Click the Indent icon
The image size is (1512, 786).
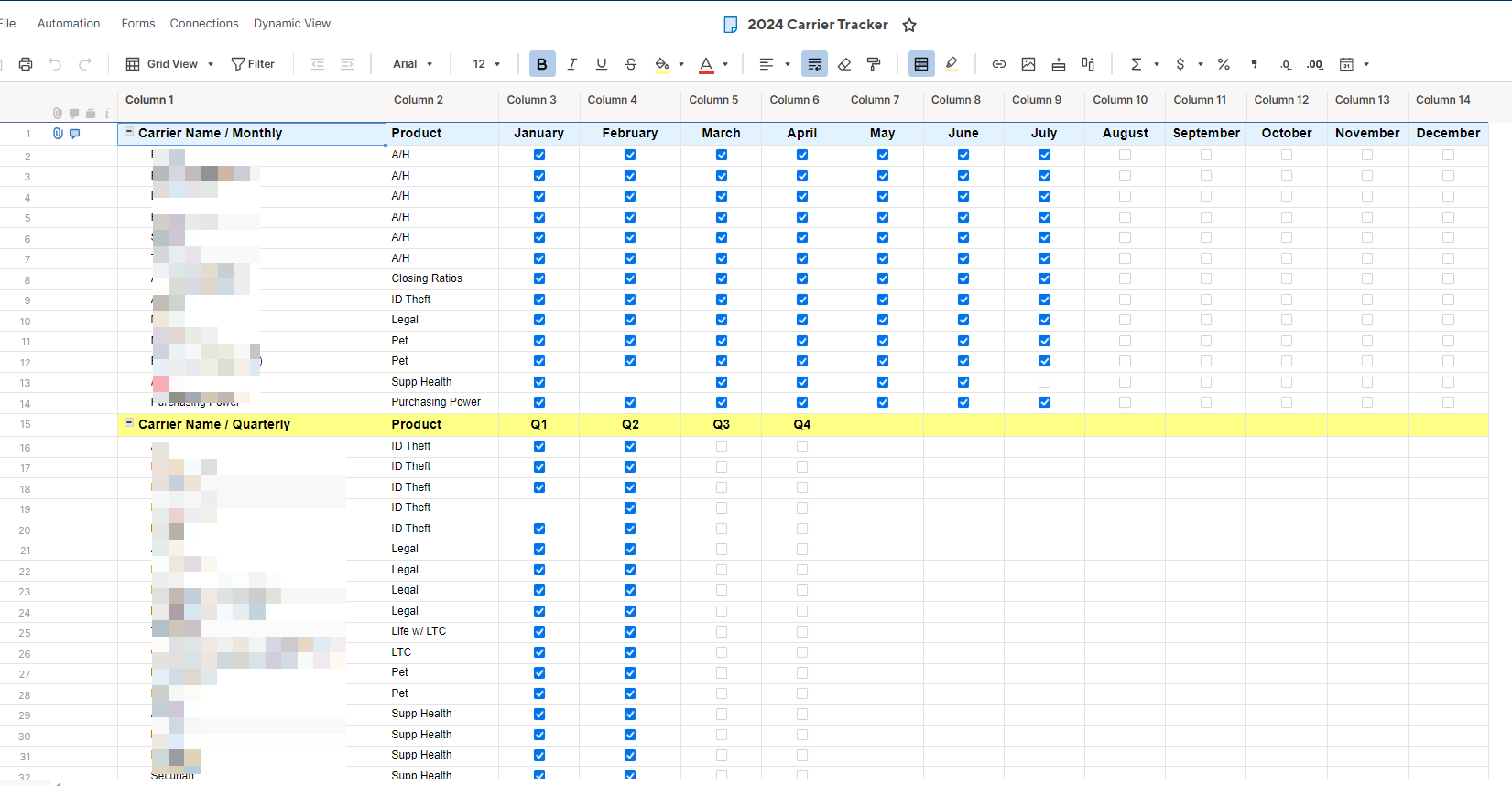347,64
